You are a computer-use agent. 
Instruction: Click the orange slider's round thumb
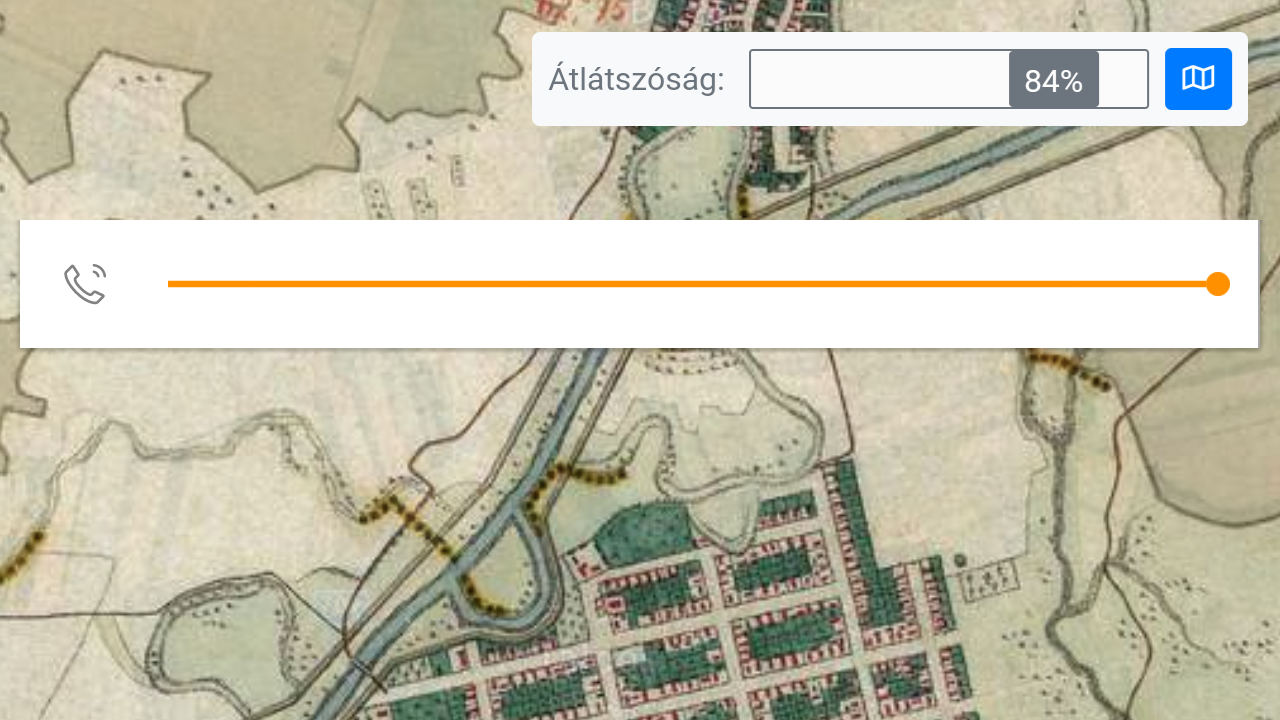pos(1217,284)
